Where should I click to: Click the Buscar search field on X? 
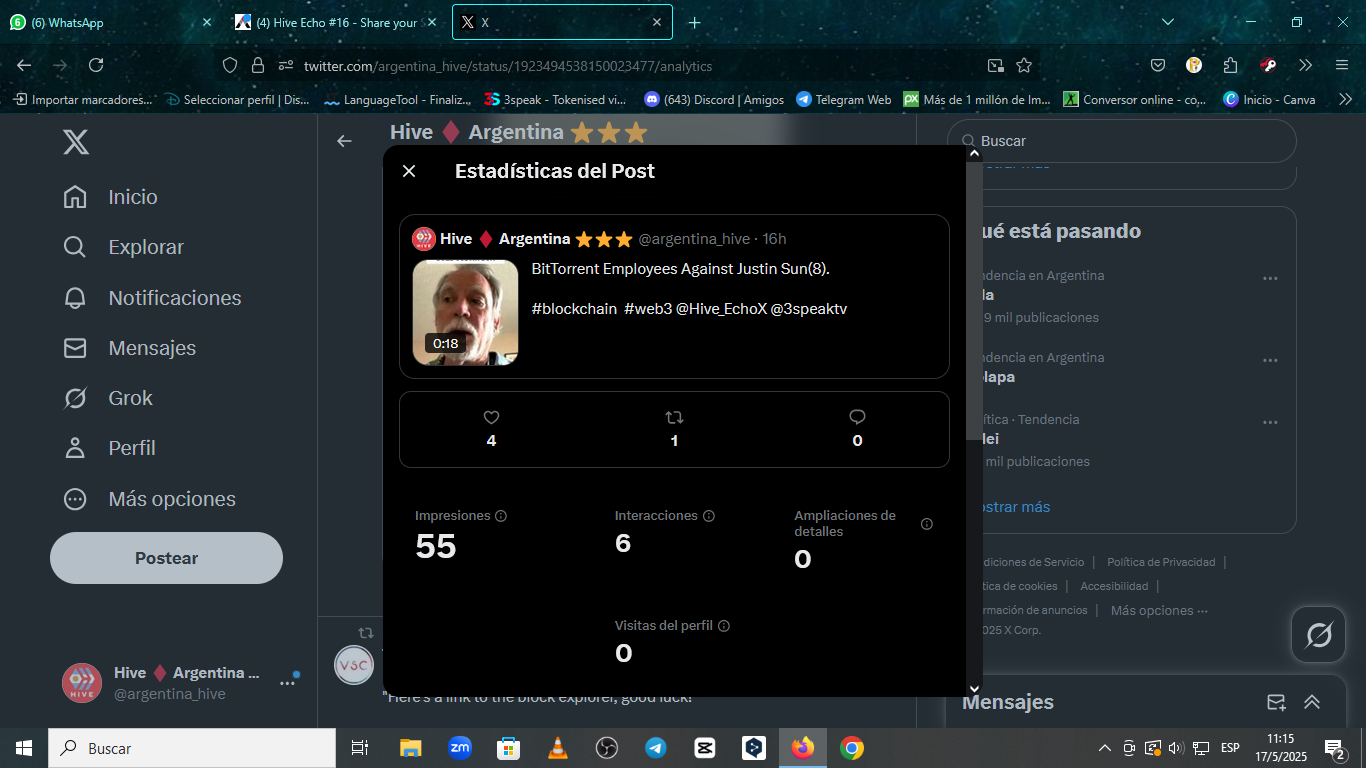pyautogui.click(x=1122, y=141)
